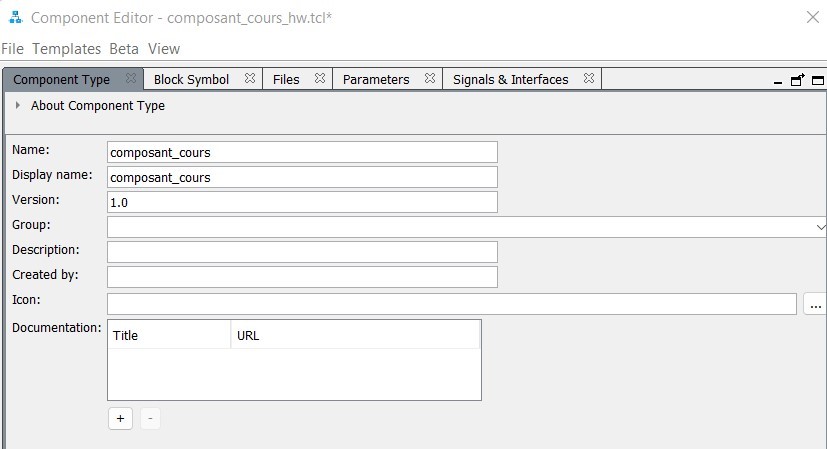Minimize the tab panel
This screenshot has height=449, width=827.
coord(778,81)
